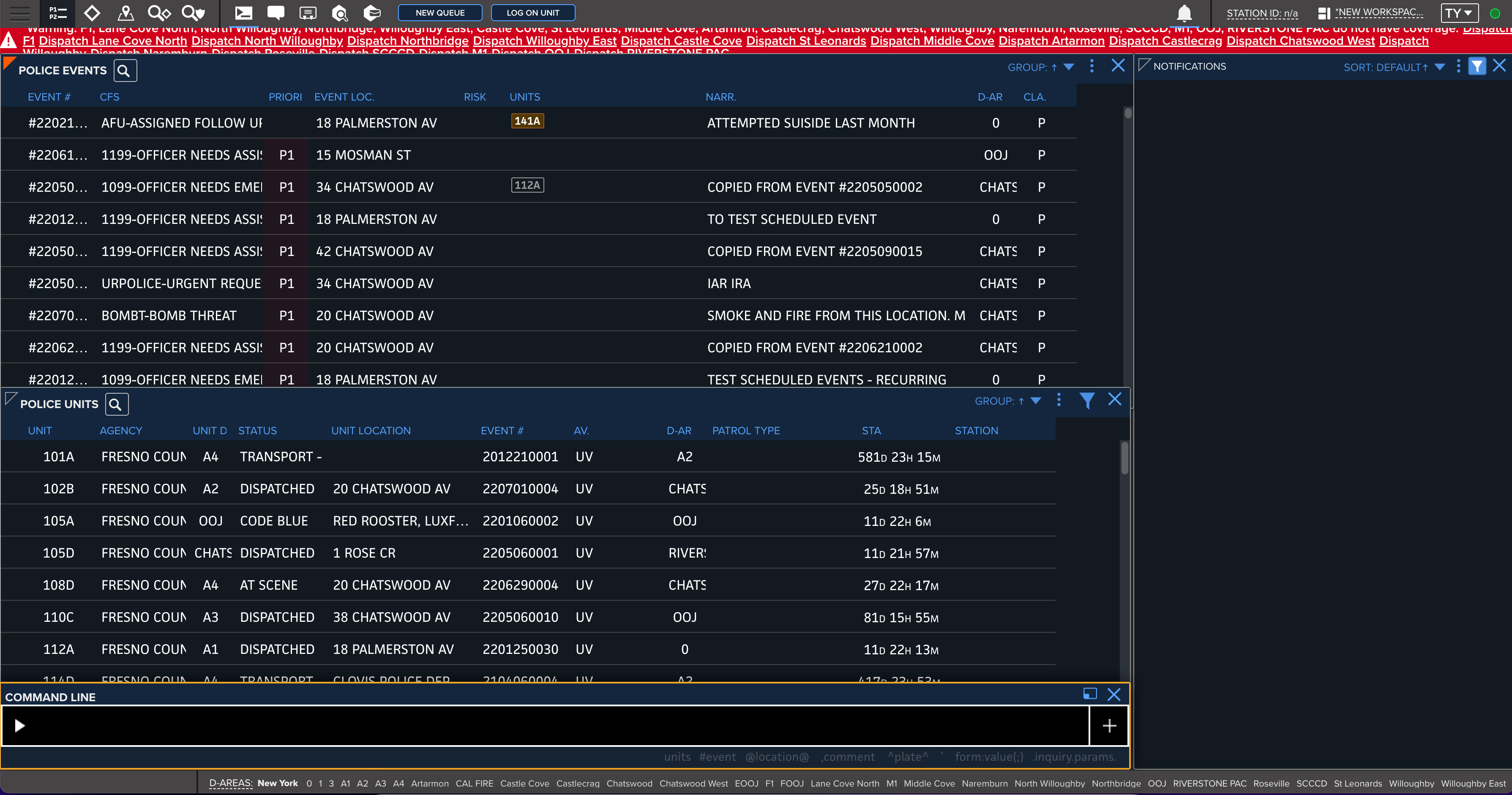This screenshot has height=795, width=1512.
Task: Select CAL FIRE in D-AREAS bar
Action: point(474,783)
